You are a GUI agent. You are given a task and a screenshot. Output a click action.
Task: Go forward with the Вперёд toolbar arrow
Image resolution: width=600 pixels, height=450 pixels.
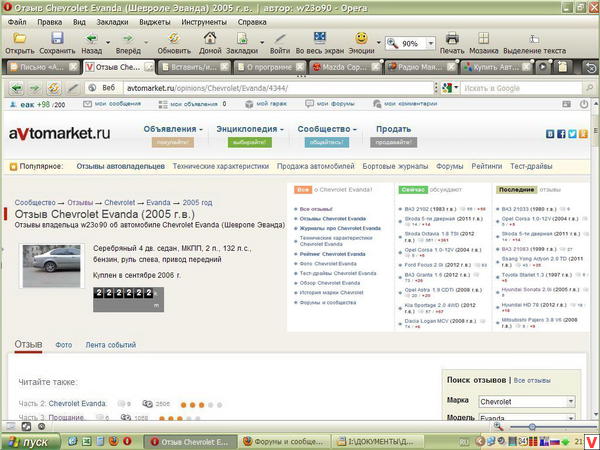point(128,38)
